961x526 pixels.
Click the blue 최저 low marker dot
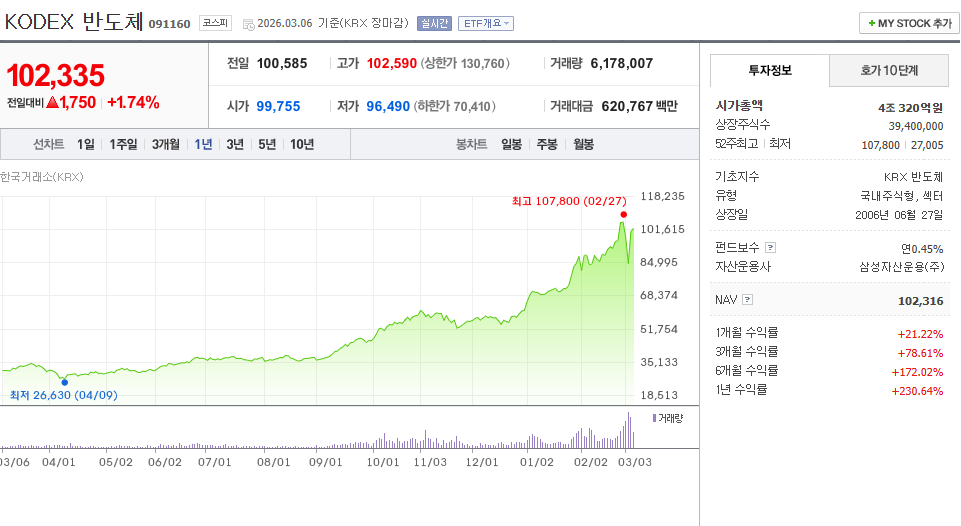[x=65, y=383]
